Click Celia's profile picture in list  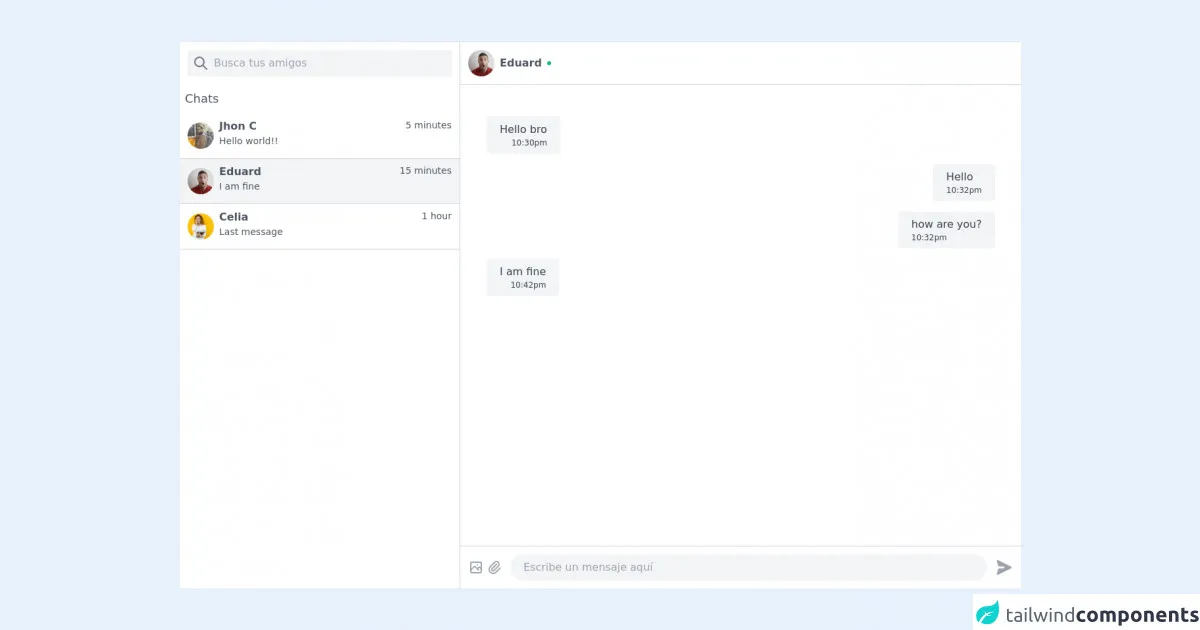click(x=200, y=226)
